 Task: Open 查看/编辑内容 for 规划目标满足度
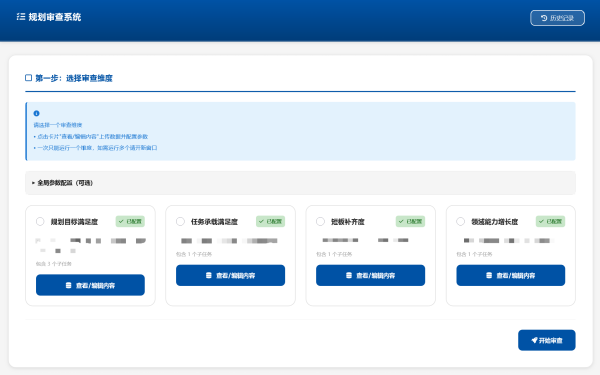click(90, 285)
